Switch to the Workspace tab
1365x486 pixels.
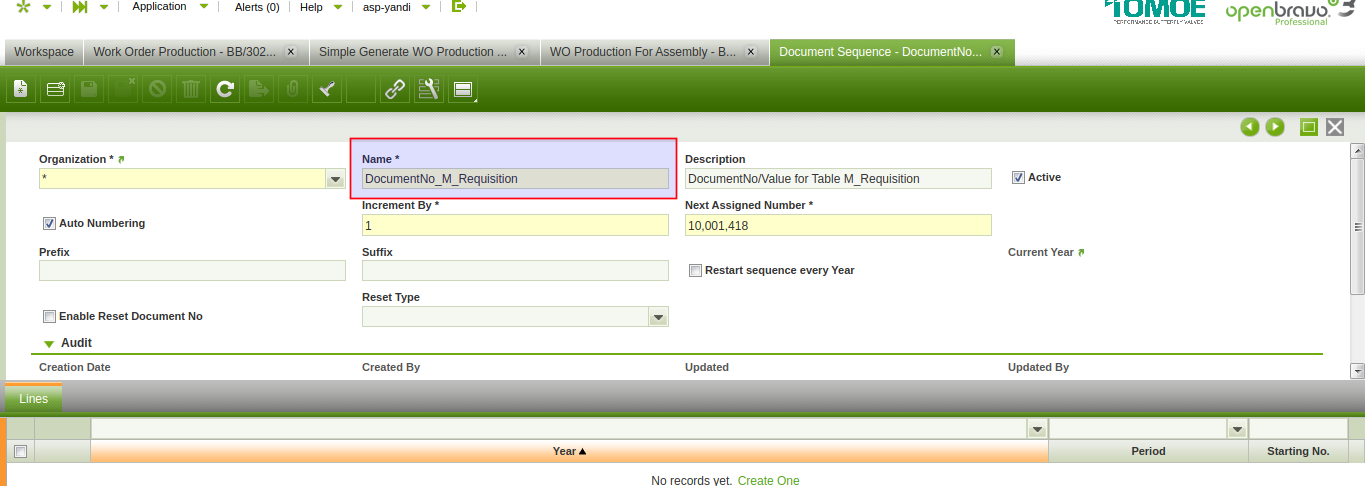(x=44, y=52)
